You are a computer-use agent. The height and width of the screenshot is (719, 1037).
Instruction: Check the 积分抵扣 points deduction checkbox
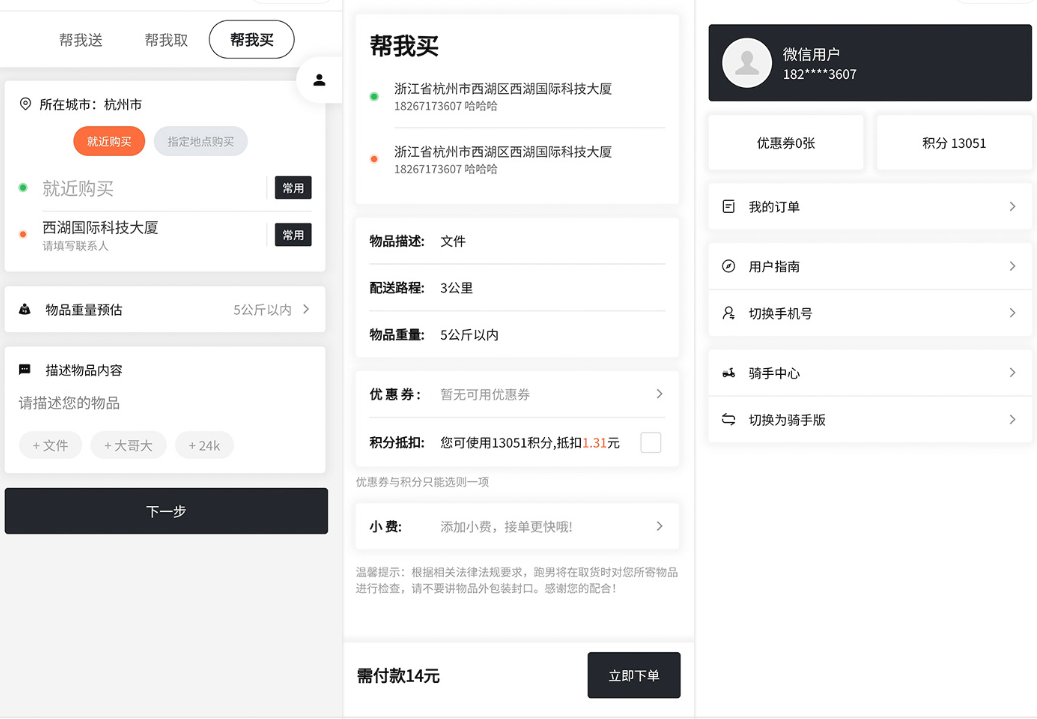pos(650,441)
